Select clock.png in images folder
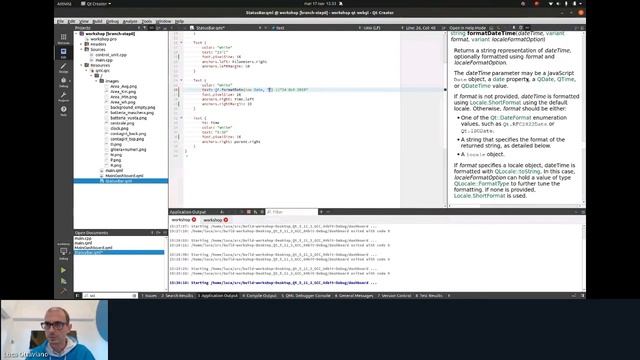This screenshot has height=360, width=640. 119,129
